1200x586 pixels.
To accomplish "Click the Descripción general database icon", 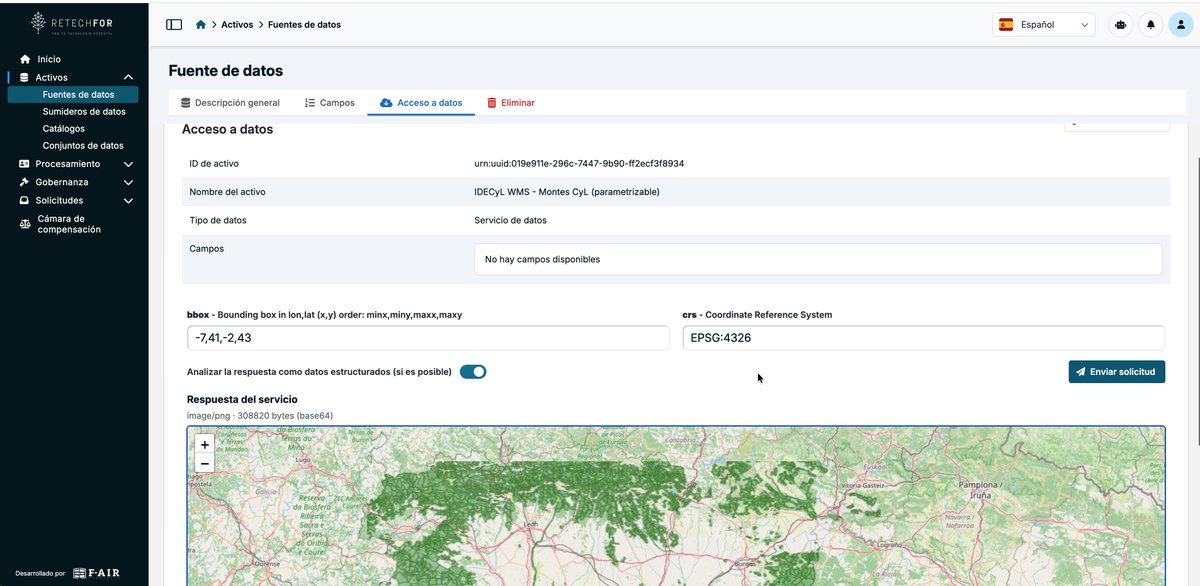I will coord(185,102).
